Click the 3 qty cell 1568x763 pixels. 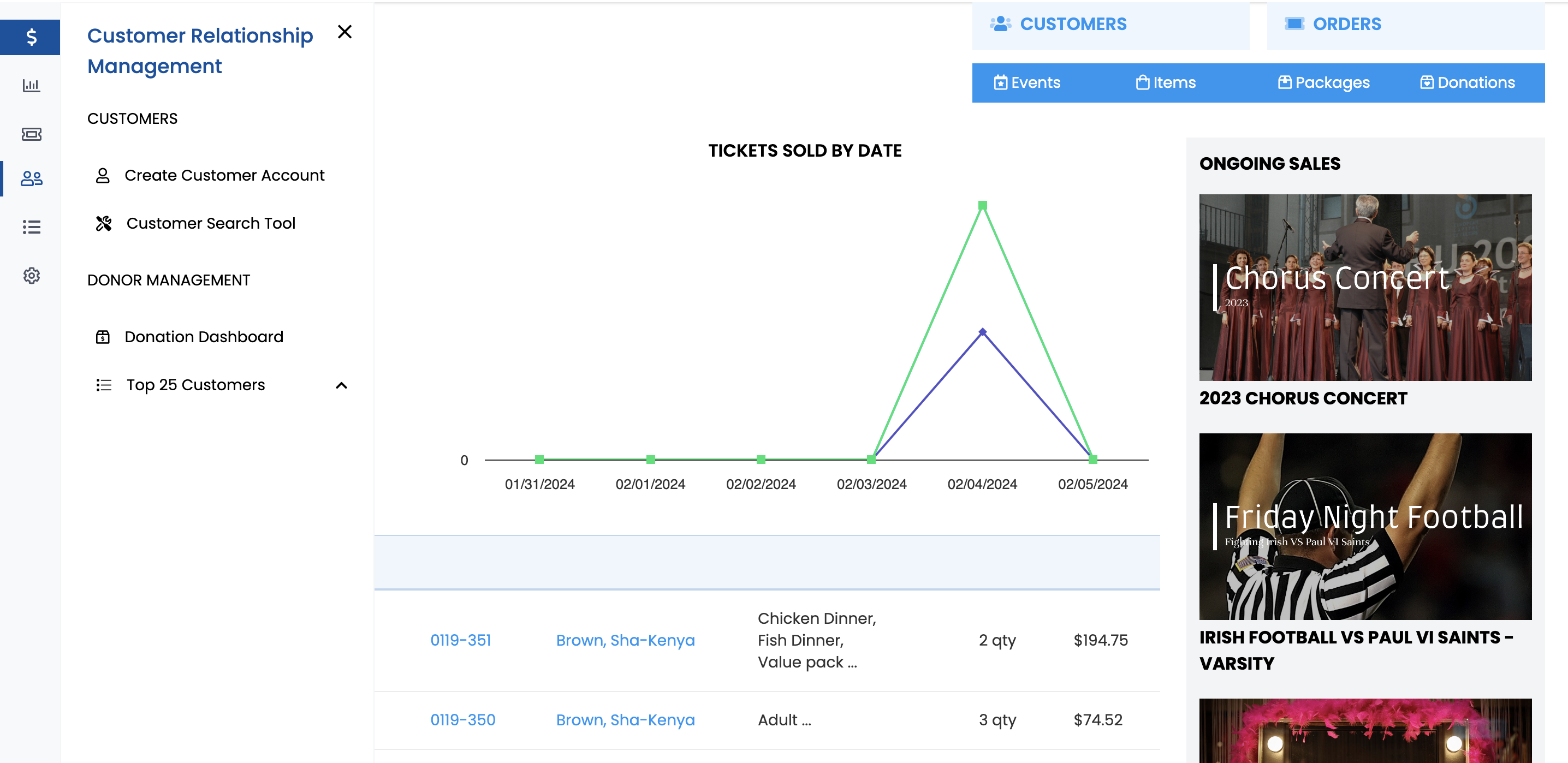(997, 720)
